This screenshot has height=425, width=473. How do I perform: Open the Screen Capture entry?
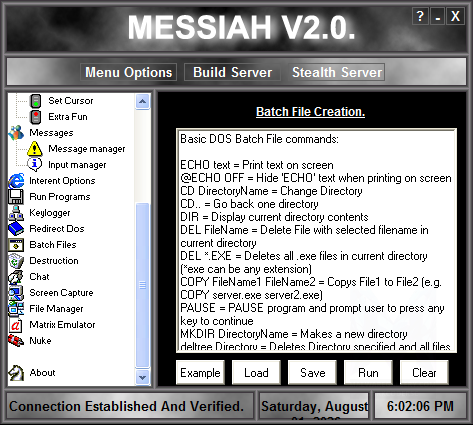pos(61,293)
